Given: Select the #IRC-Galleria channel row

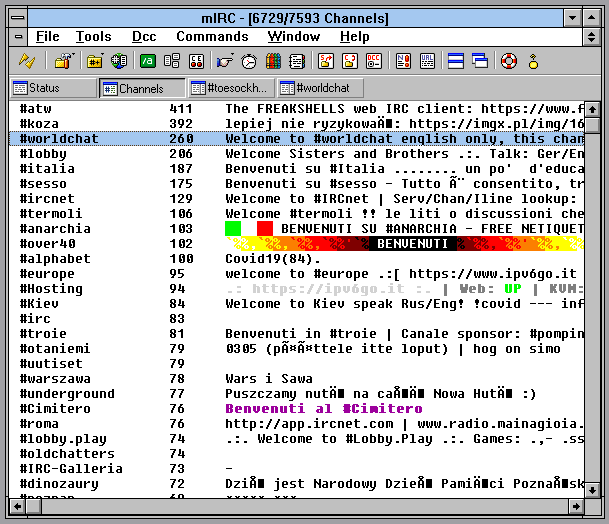Looking at the screenshot, I should (297, 469).
